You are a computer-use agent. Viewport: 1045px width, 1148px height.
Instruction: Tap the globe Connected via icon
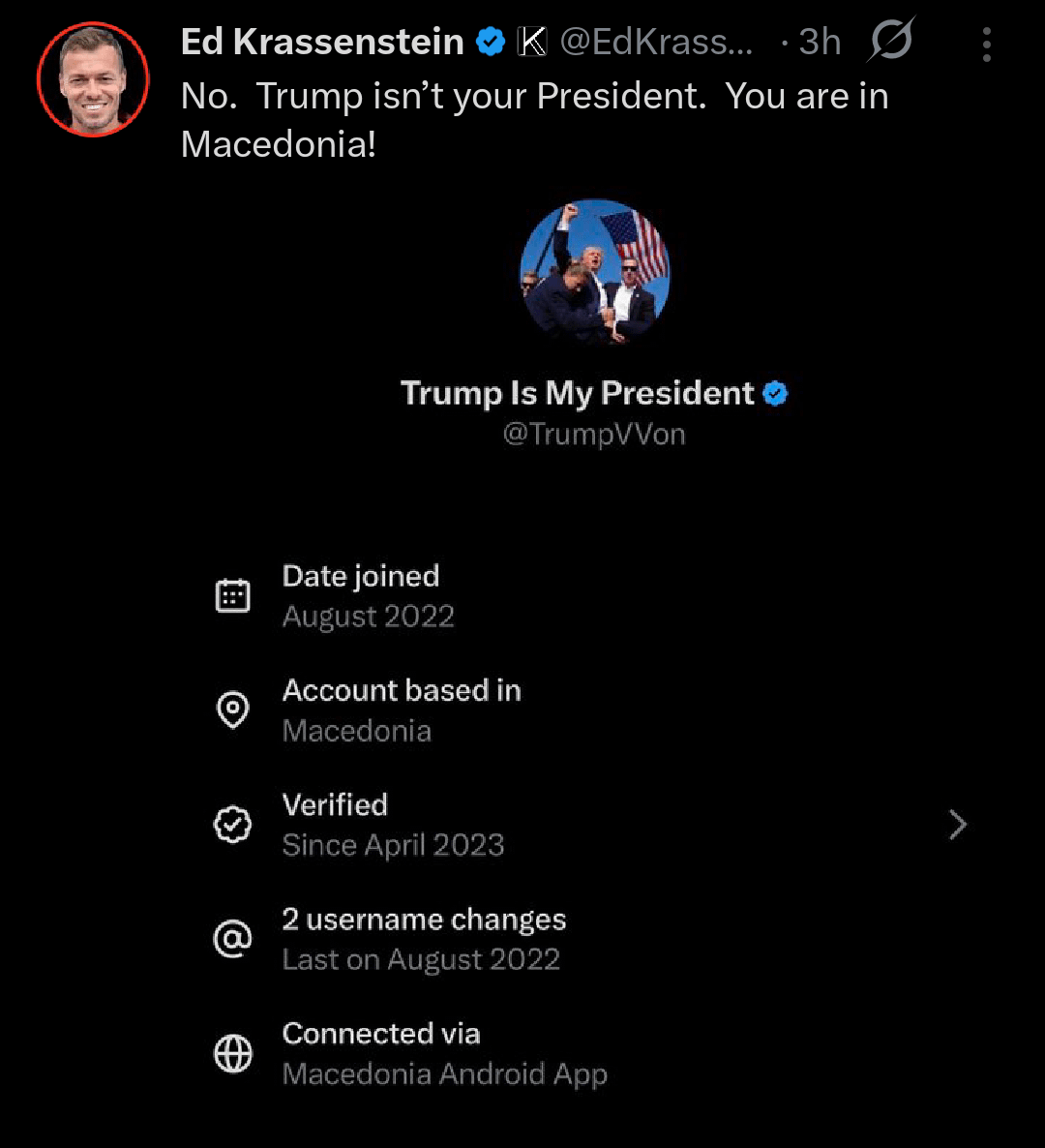coord(232,1053)
